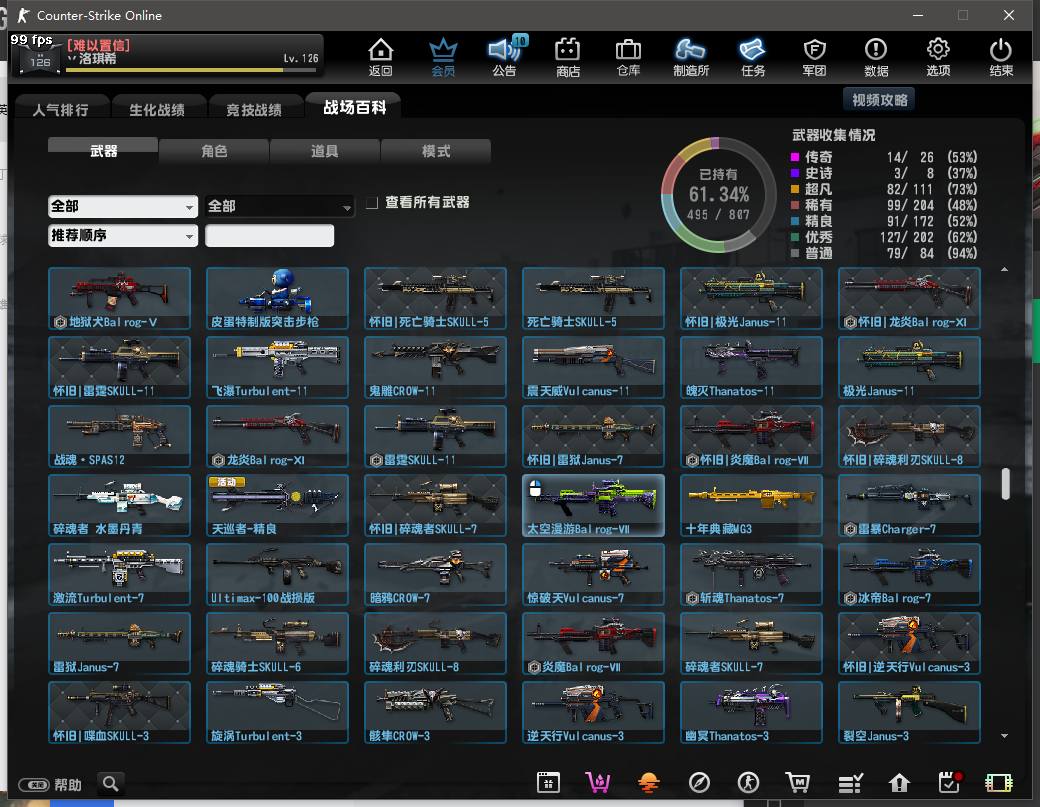
Task: Select 魂灭Thanatos-11 weapon card
Action: 751,367
